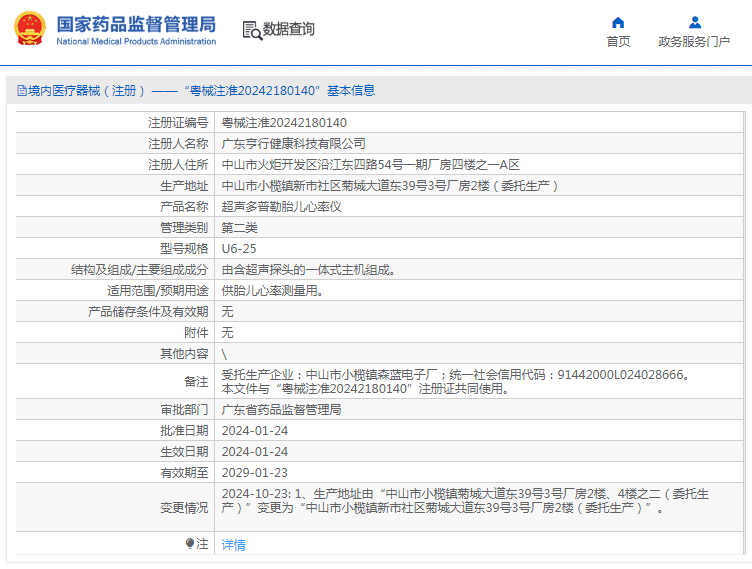
Task: Click 结构及组成/主要组成成分 label
Action: coord(140,270)
